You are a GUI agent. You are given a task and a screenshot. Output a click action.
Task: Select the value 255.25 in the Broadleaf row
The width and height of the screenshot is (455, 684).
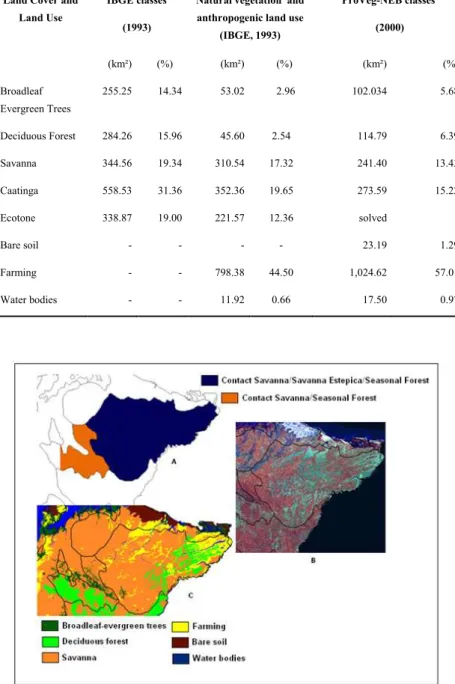(117, 91)
